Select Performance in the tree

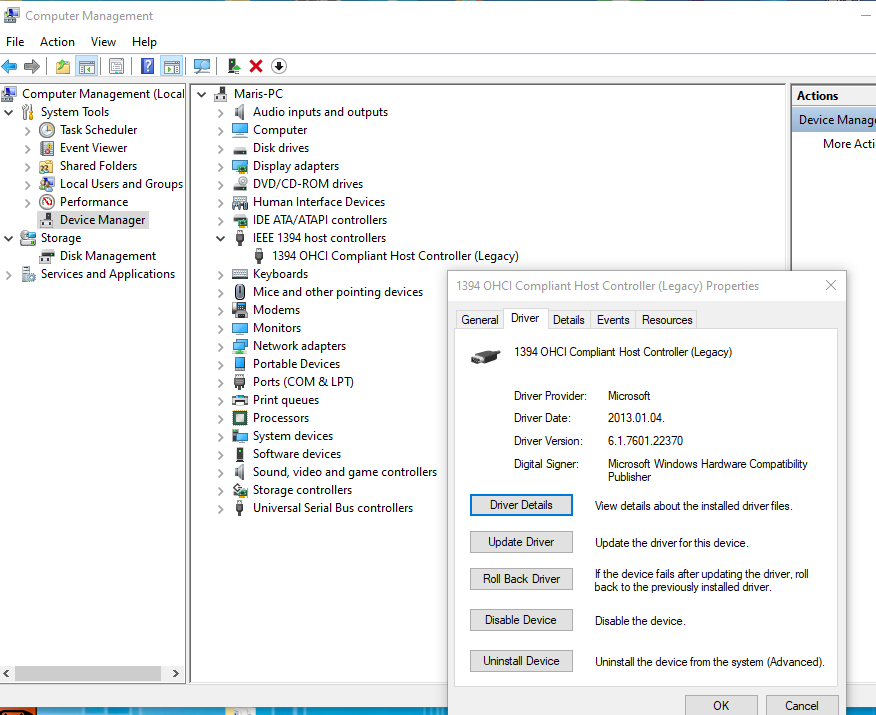click(94, 202)
